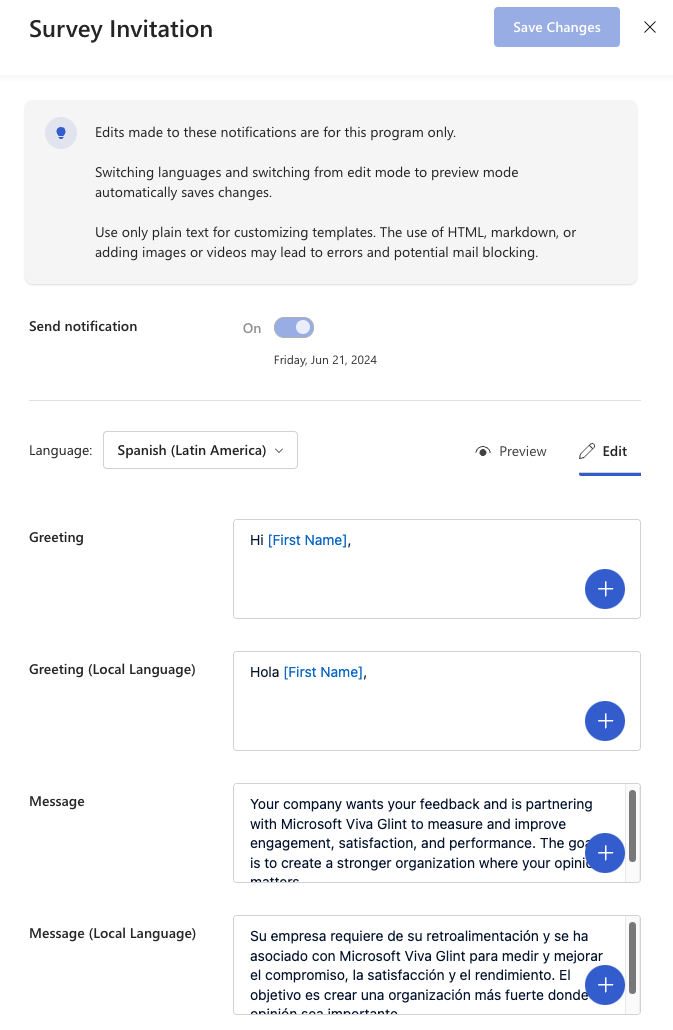
Task: Select Spanish (Latin America) language selector chevron
Action: pyautogui.click(x=280, y=450)
